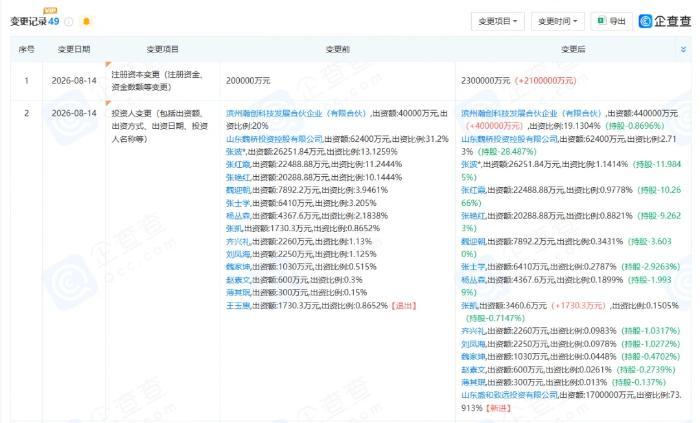The image size is (700, 423).
Task: Open the new 1700000万元 investor company link
Action: click(x=509, y=395)
